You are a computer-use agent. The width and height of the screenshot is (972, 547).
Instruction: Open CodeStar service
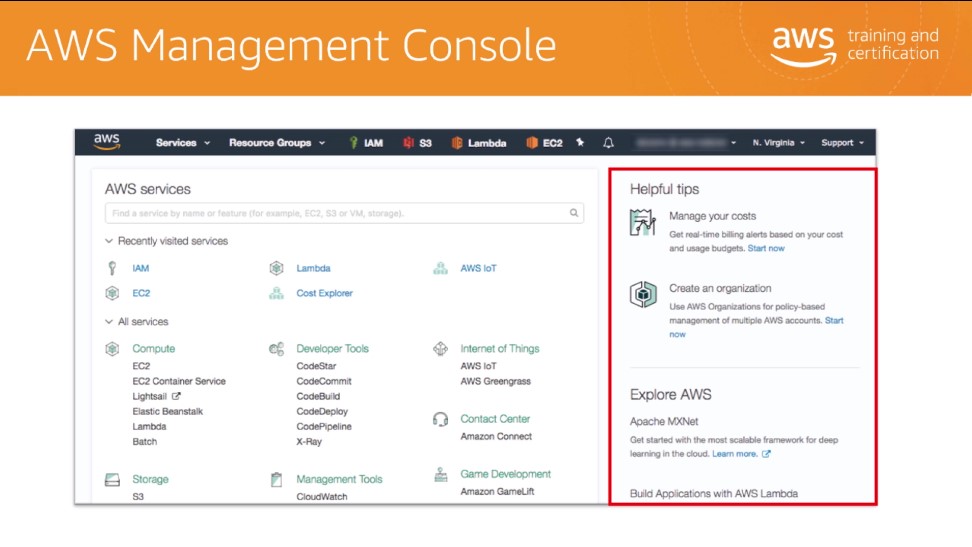[x=316, y=366]
